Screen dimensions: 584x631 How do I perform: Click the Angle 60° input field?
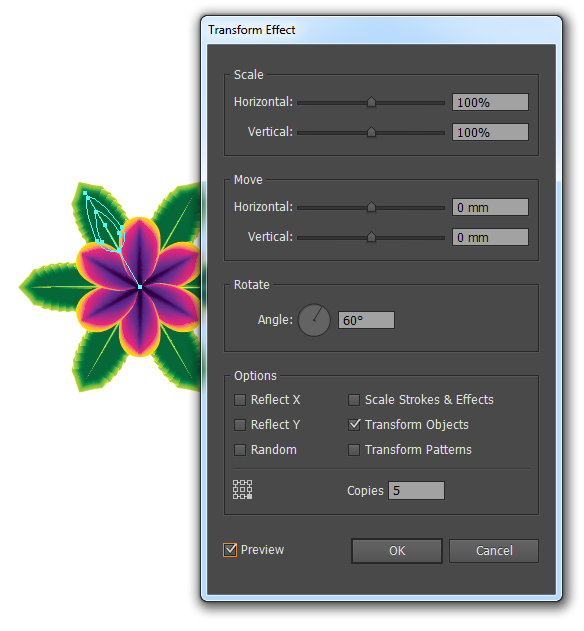click(366, 320)
